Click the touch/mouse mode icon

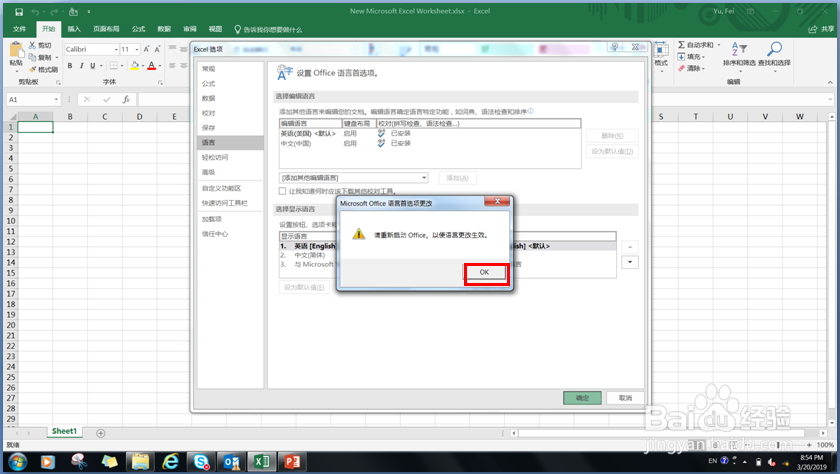73,11
